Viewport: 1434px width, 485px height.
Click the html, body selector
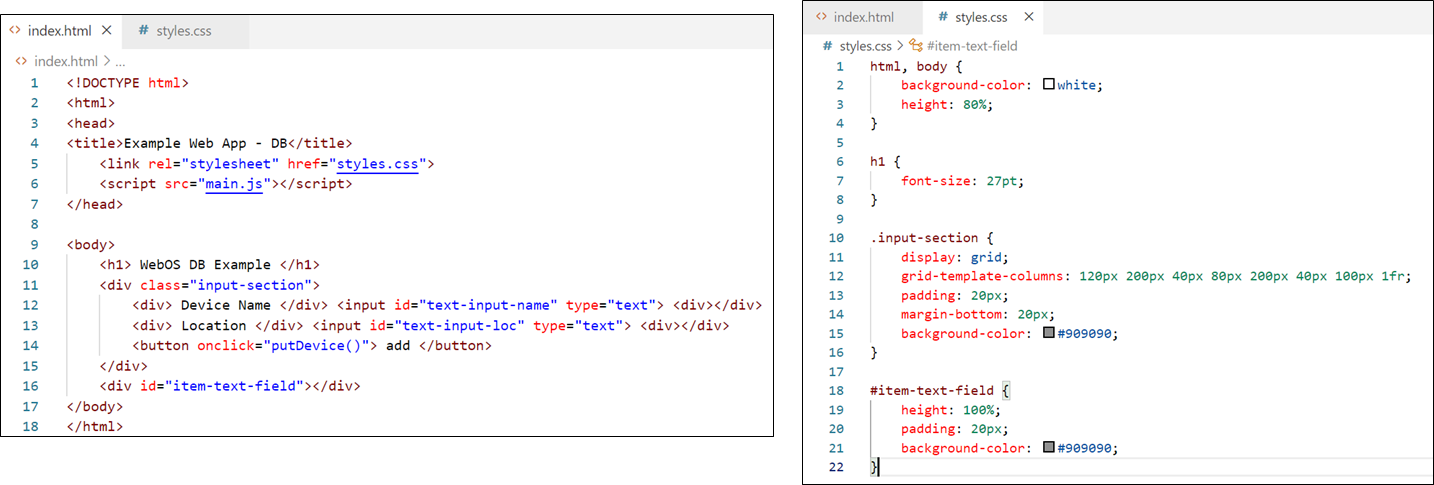(907, 66)
